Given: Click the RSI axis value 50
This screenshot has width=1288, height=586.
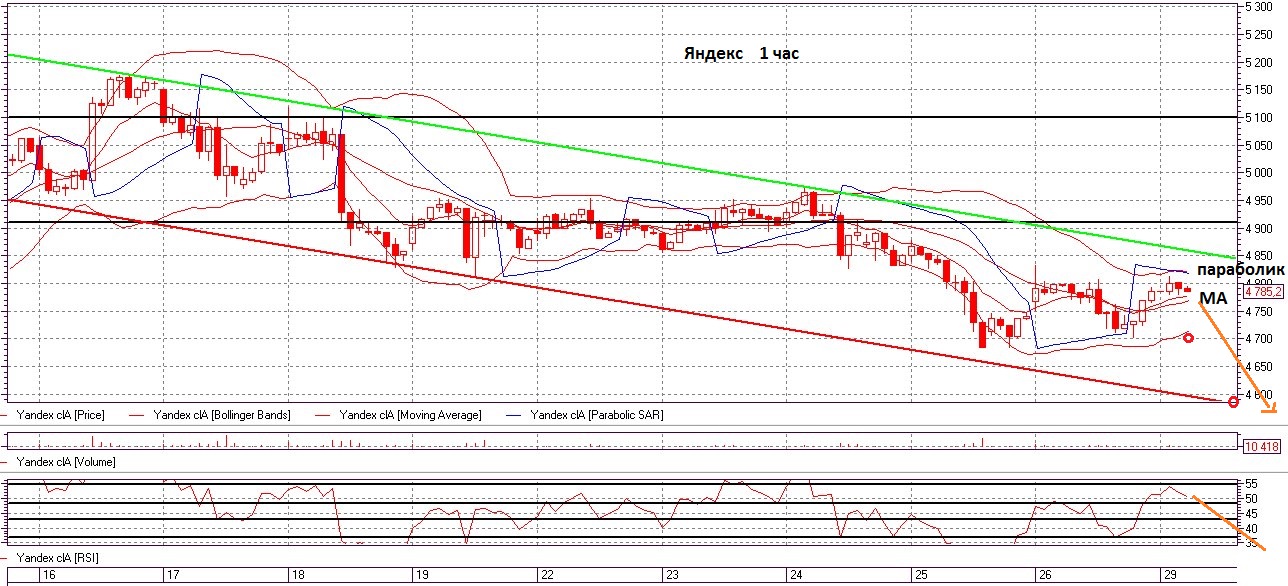Looking at the screenshot, I should [x=1250, y=498].
